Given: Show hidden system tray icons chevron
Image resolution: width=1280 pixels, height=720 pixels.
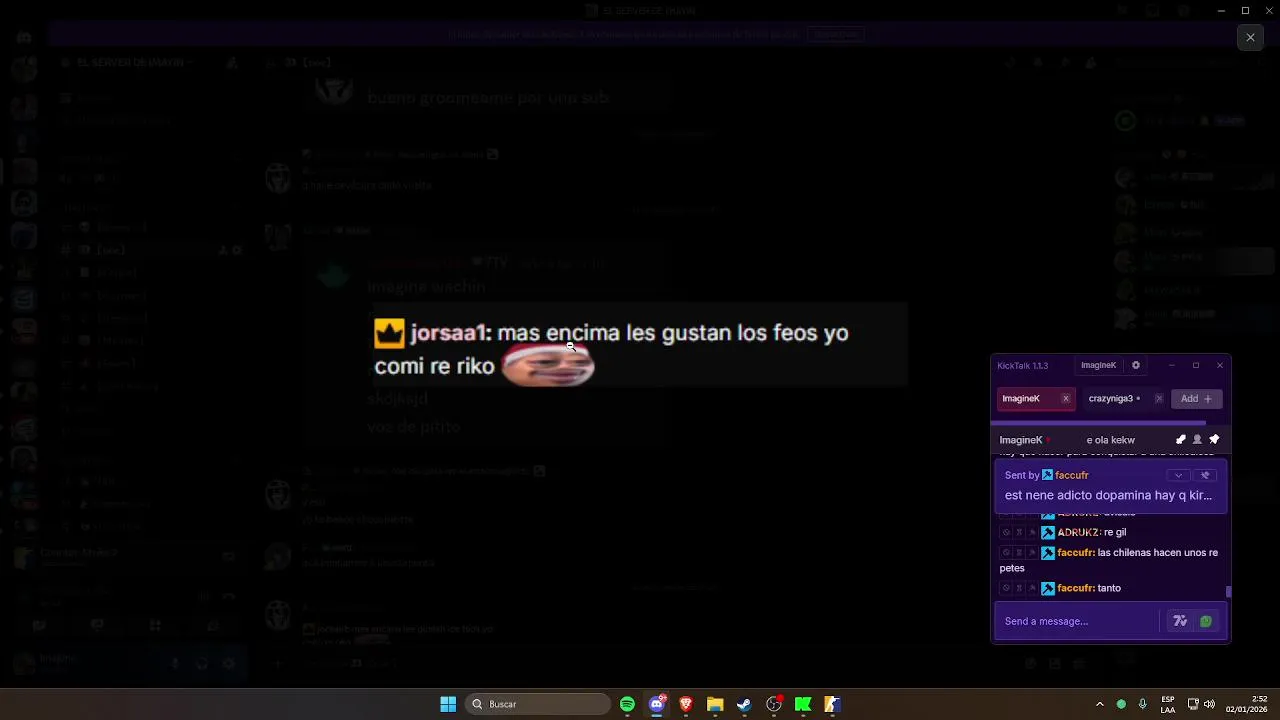Looking at the screenshot, I should 1100,704.
